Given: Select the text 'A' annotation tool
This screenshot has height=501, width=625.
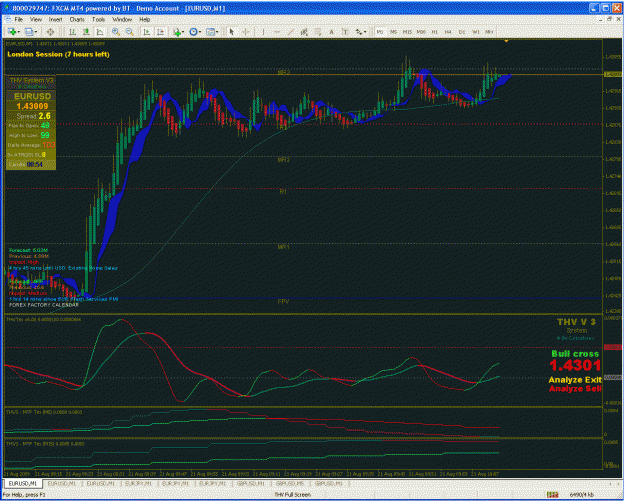Looking at the screenshot, I should pyautogui.click(x=331, y=32).
